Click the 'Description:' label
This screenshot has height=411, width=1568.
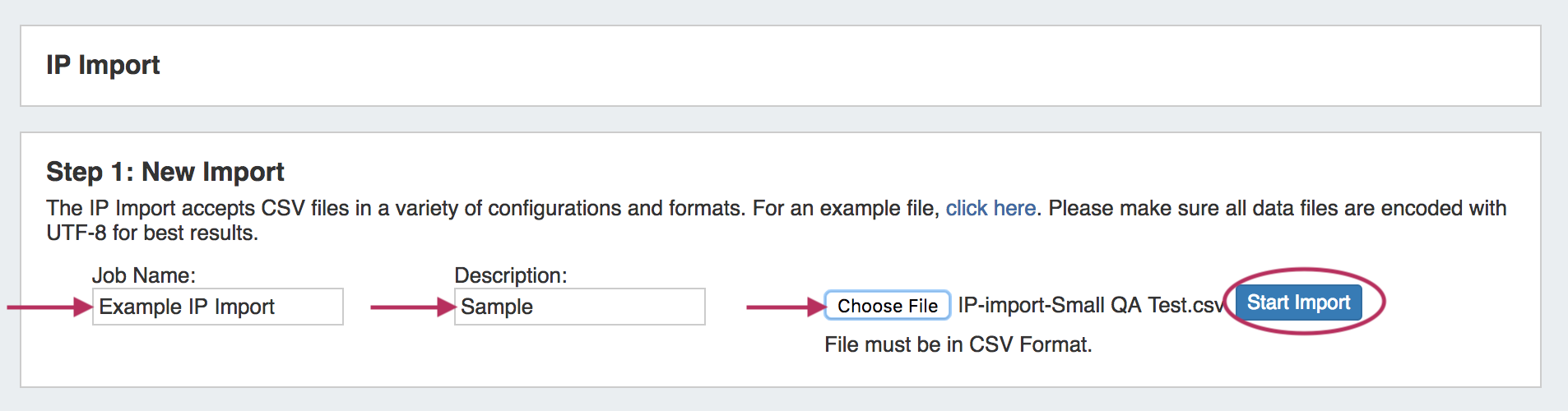[x=510, y=275]
